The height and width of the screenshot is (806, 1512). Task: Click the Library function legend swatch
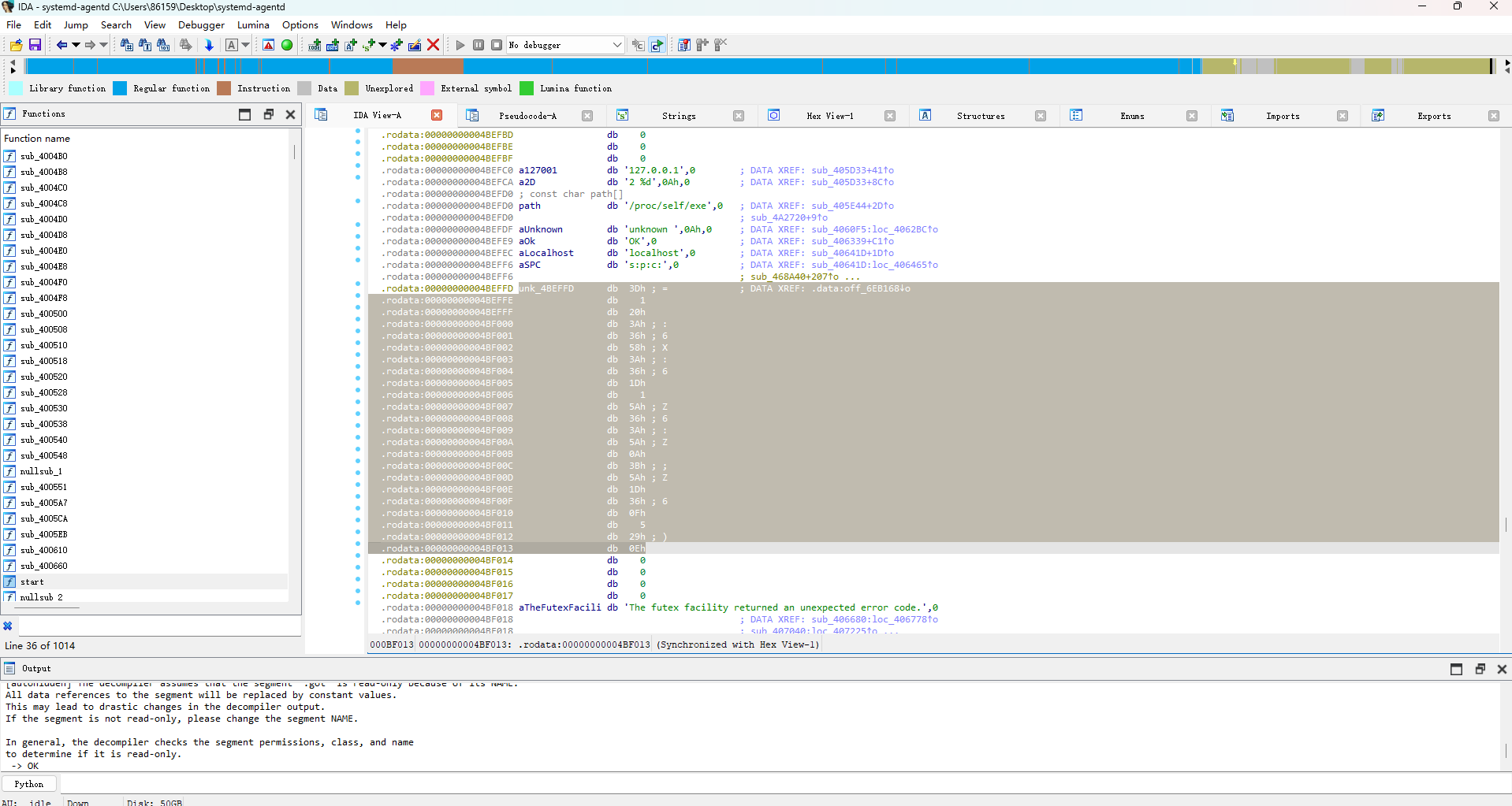coord(16,88)
